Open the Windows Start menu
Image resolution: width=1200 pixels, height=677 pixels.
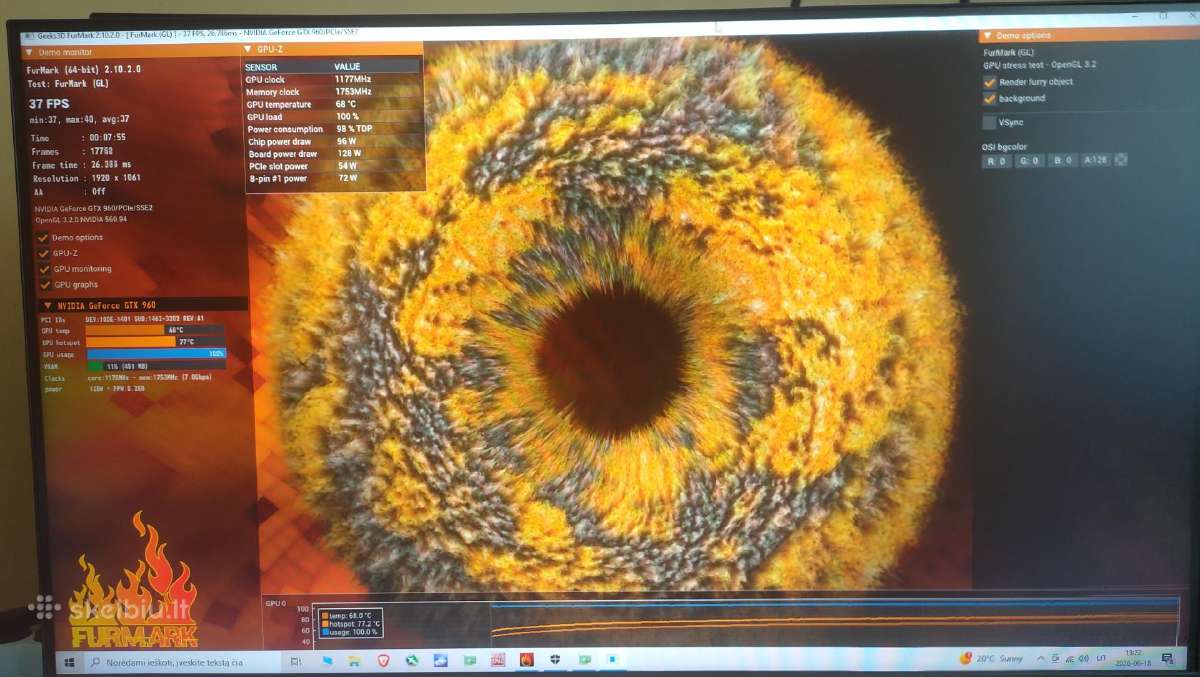click(x=71, y=661)
